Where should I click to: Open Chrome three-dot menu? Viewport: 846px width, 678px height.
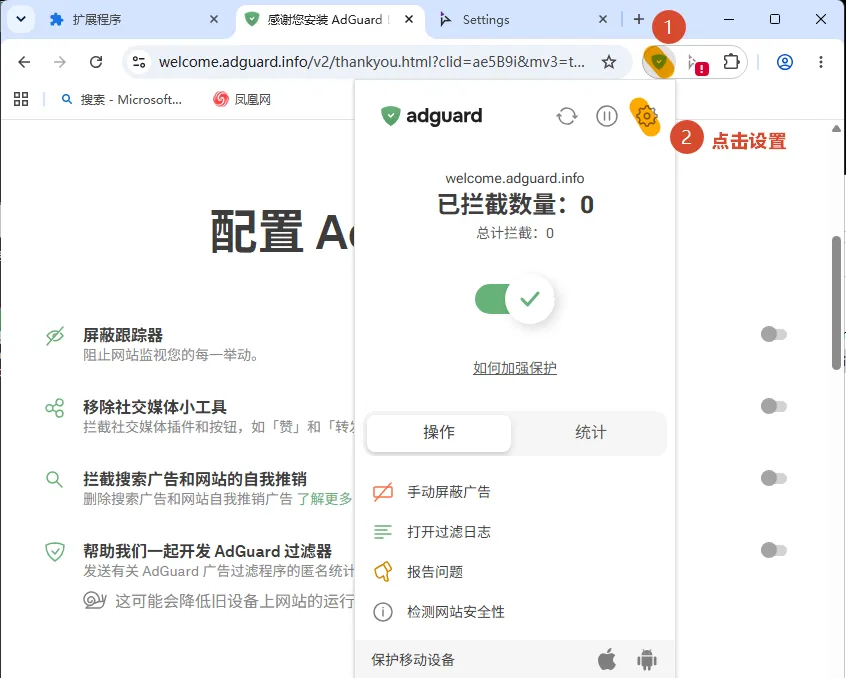click(x=821, y=62)
